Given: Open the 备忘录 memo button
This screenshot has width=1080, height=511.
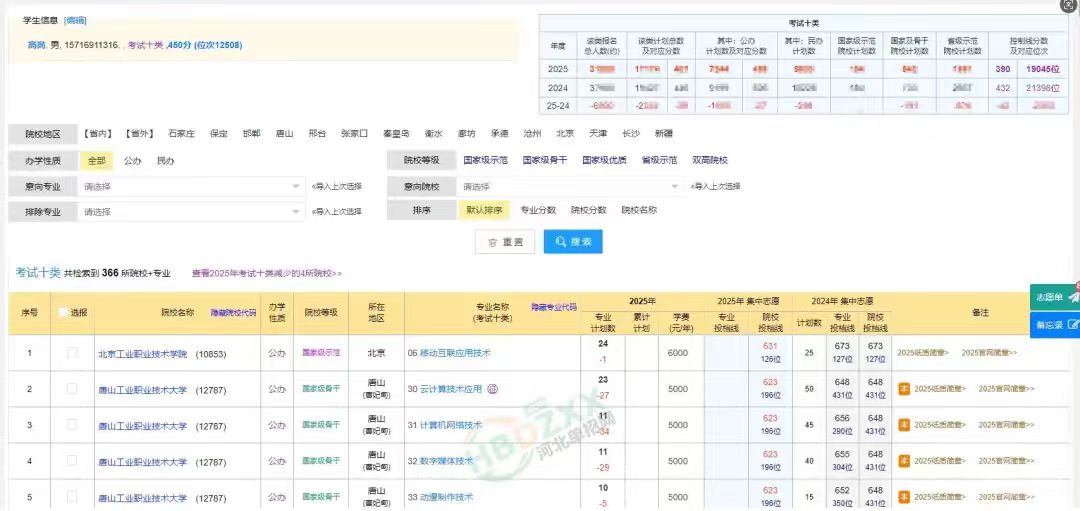Looking at the screenshot, I should 1055,324.
